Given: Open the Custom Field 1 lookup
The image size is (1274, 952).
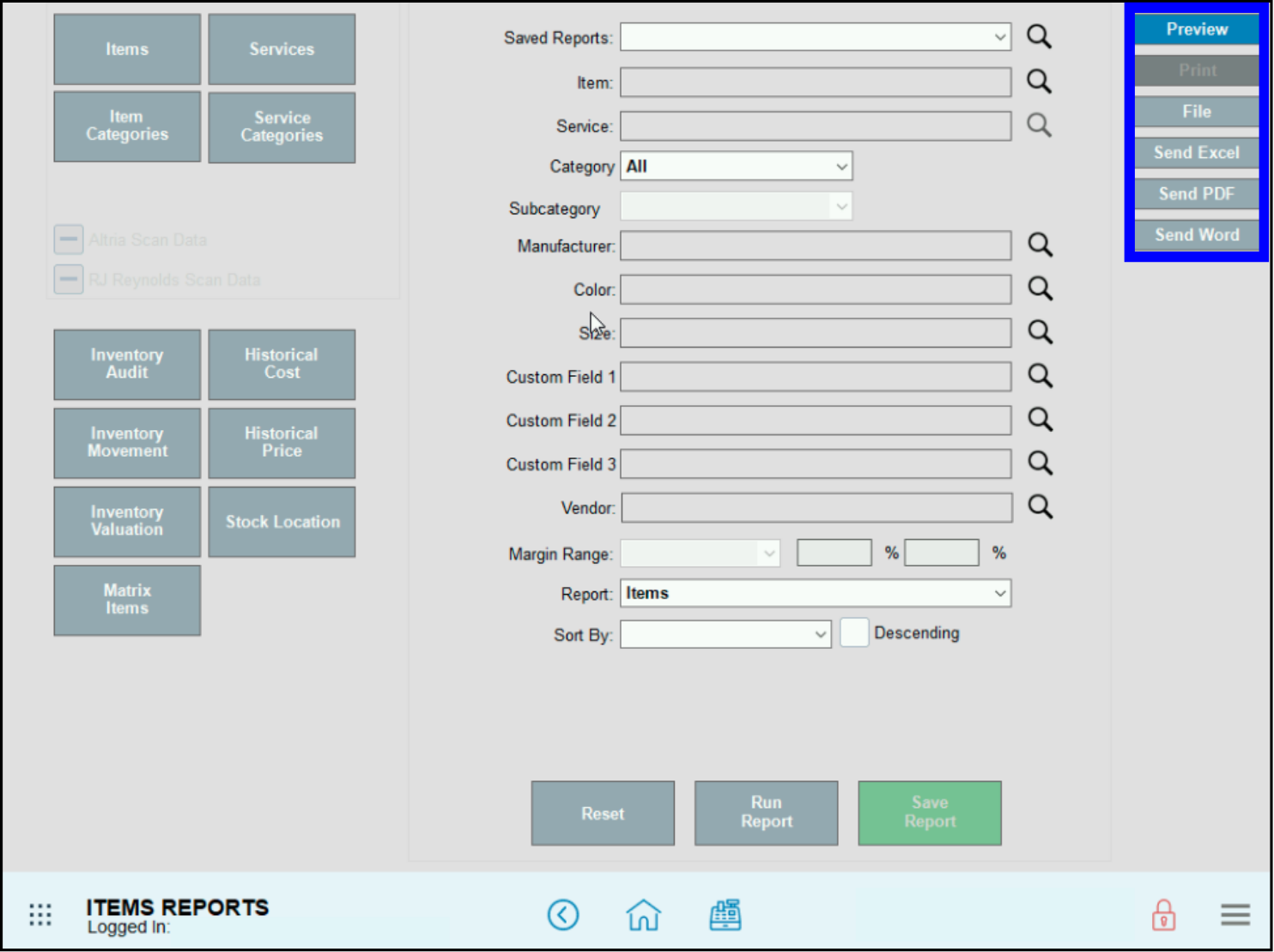Looking at the screenshot, I should point(1040,376).
